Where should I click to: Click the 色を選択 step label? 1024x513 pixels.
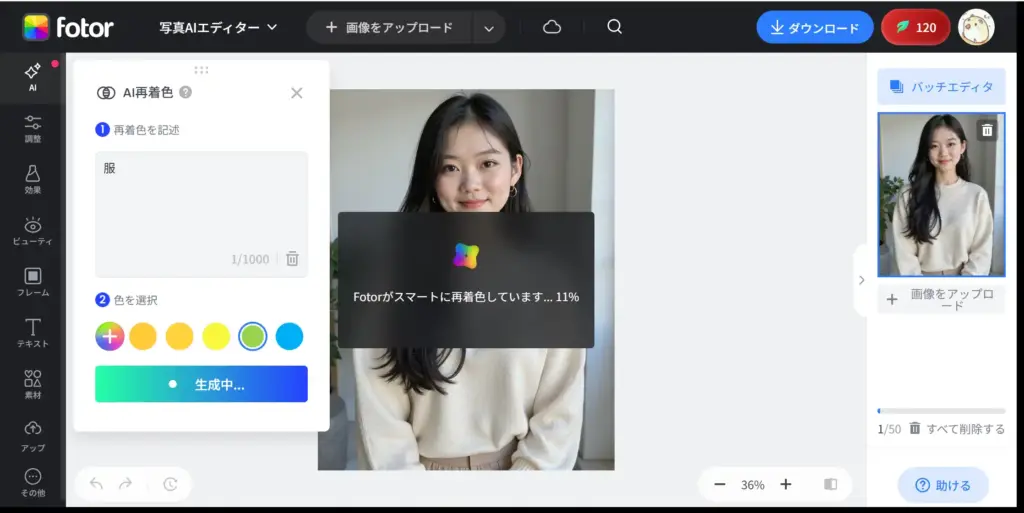coord(135,300)
